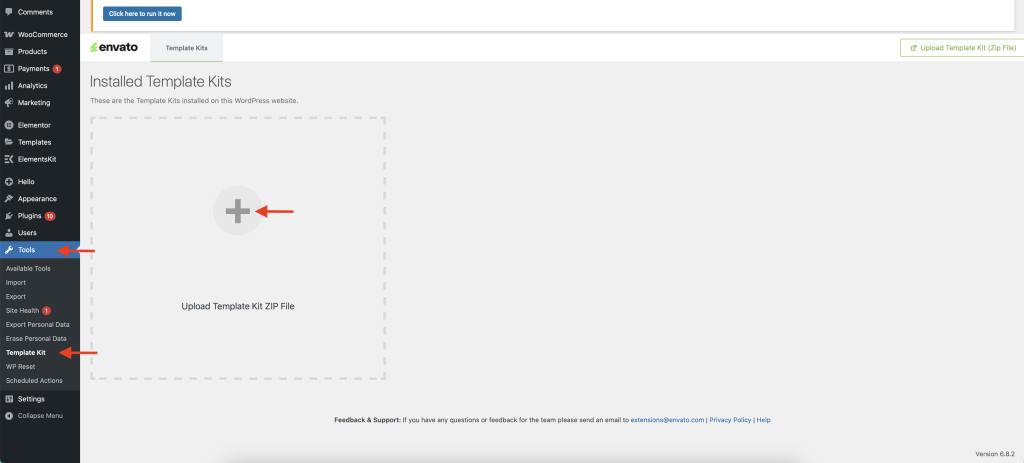Click the Tools wrench icon

pos(8,249)
